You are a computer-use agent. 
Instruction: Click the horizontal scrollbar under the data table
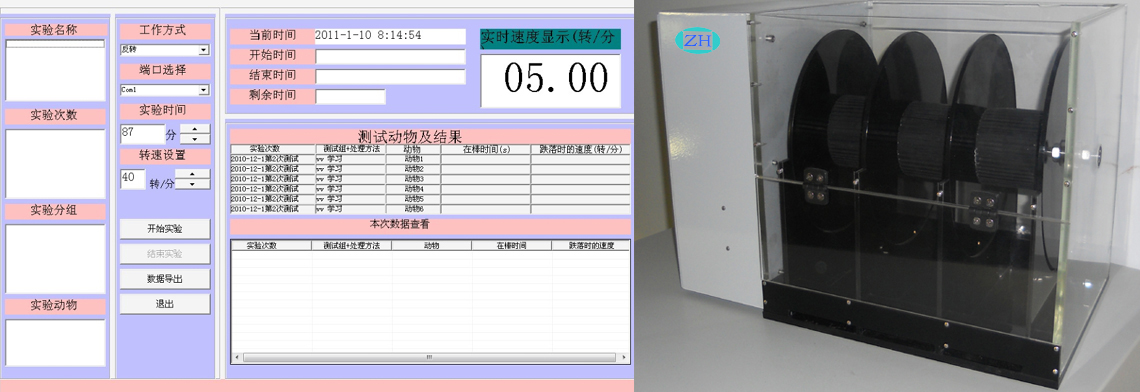[x=430, y=357]
